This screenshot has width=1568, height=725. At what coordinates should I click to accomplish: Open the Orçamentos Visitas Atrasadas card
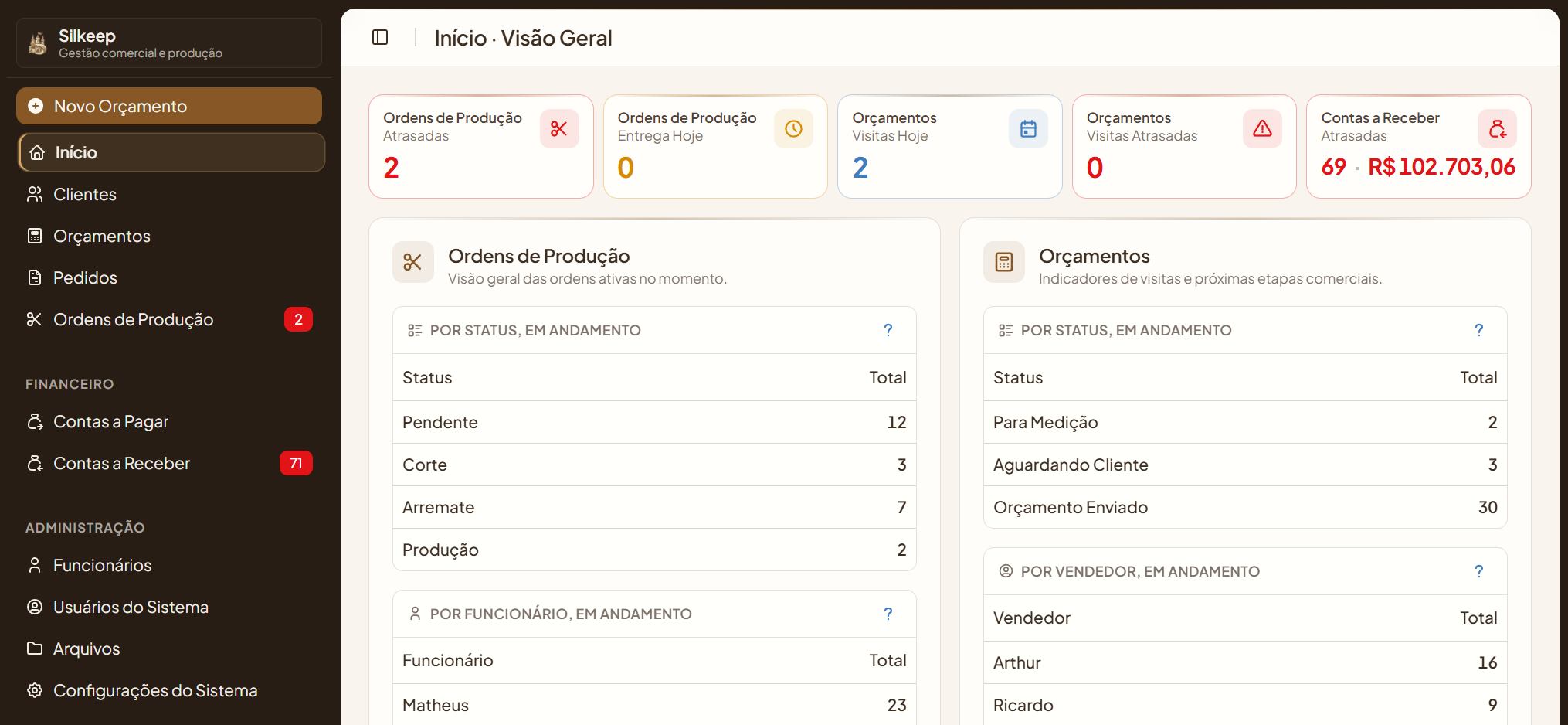(x=1184, y=146)
